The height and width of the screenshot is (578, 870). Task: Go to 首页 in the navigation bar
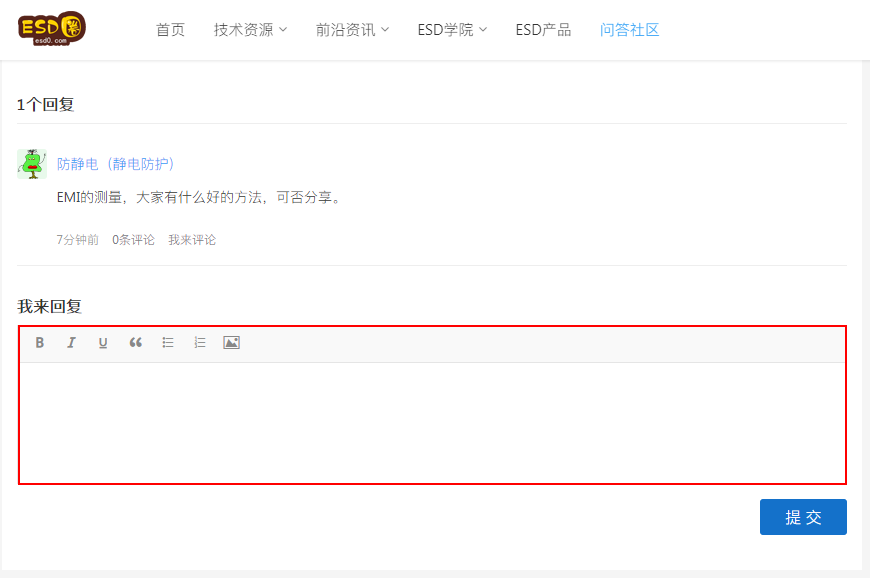[x=170, y=30]
